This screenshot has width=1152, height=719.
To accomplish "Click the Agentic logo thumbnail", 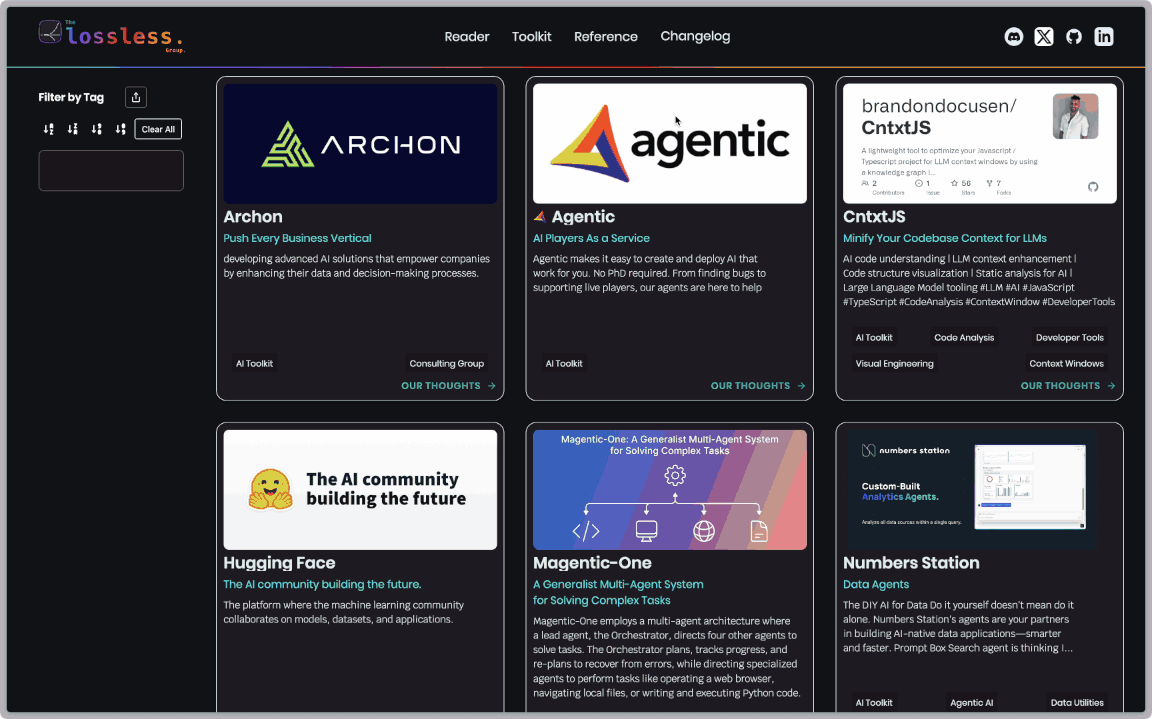I will click(x=669, y=143).
